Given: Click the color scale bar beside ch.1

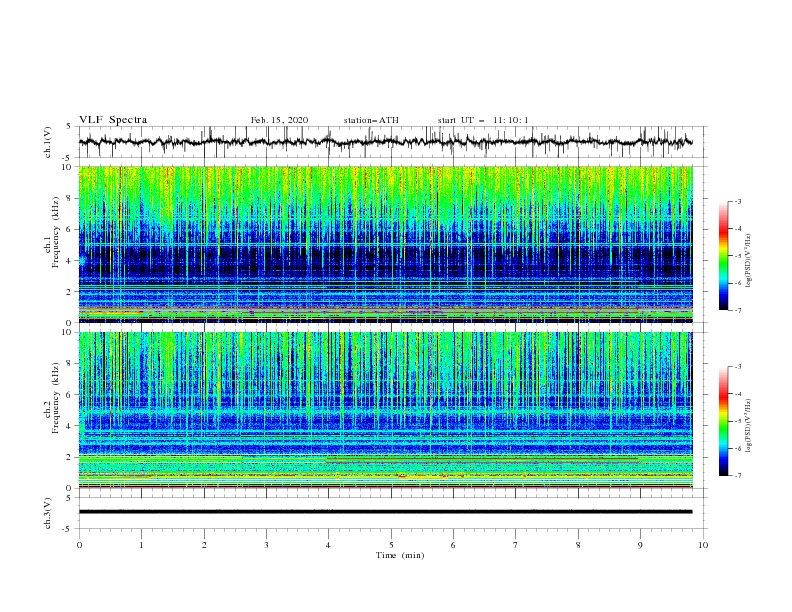Looking at the screenshot, I should [724, 256].
